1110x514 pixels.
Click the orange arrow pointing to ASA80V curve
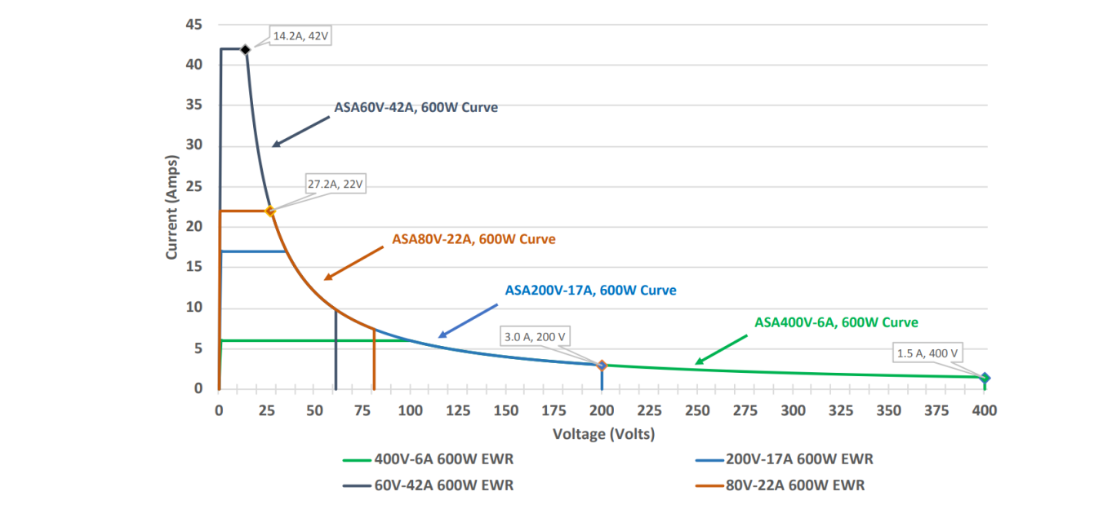click(354, 262)
